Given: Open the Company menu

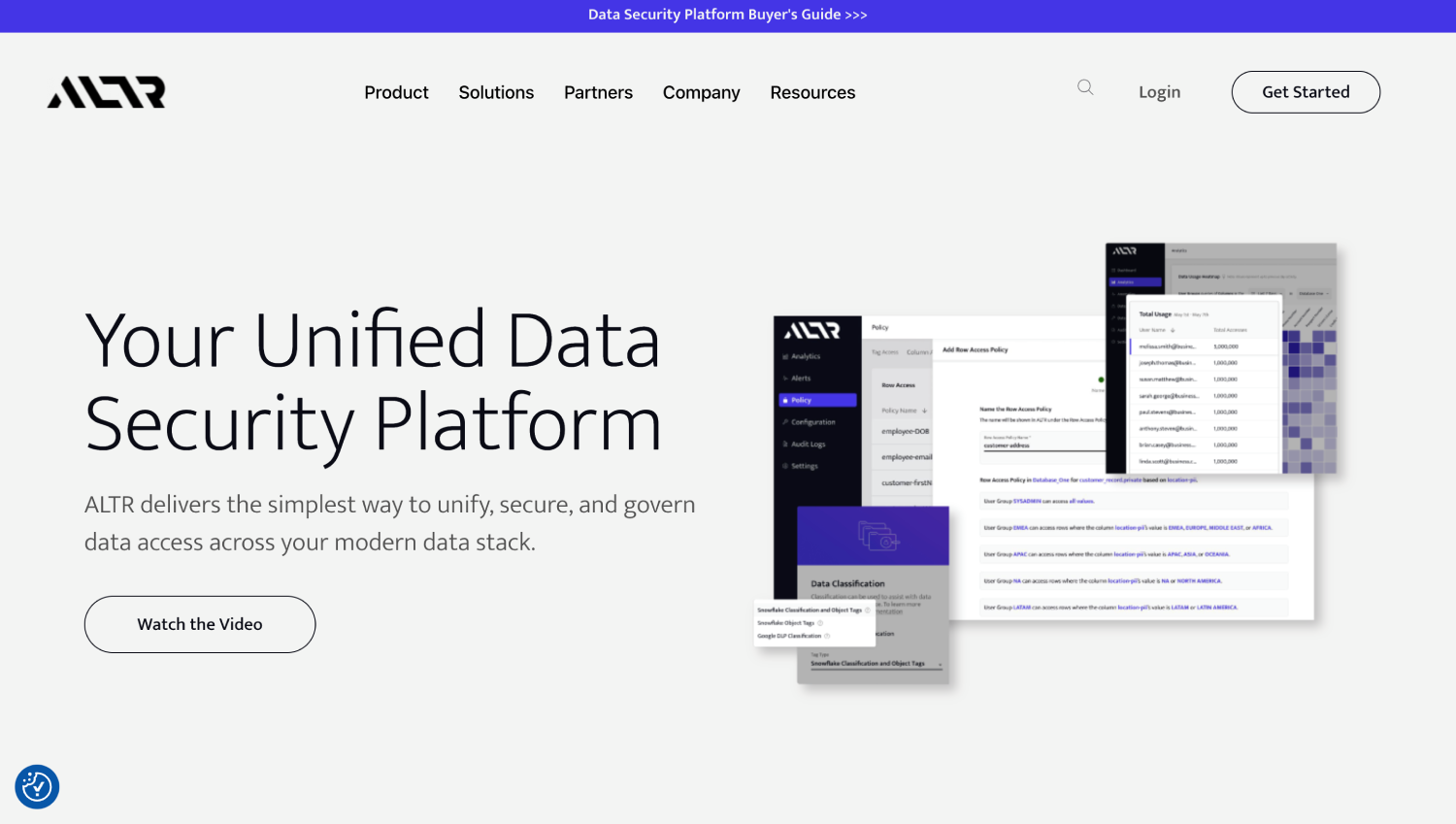Looking at the screenshot, I should [702, 93].
